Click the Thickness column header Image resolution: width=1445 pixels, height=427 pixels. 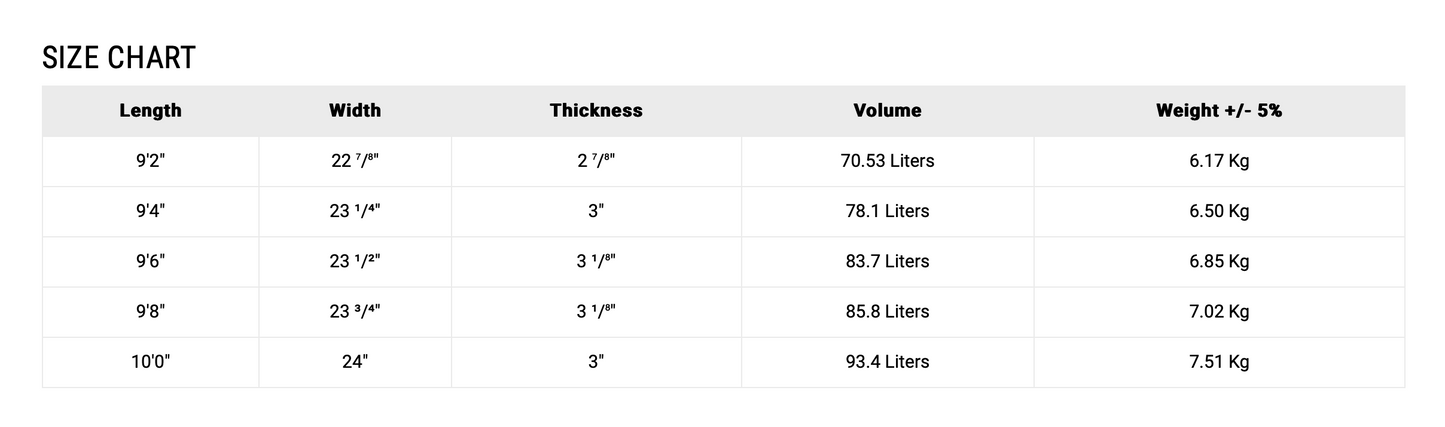[596, 110]
